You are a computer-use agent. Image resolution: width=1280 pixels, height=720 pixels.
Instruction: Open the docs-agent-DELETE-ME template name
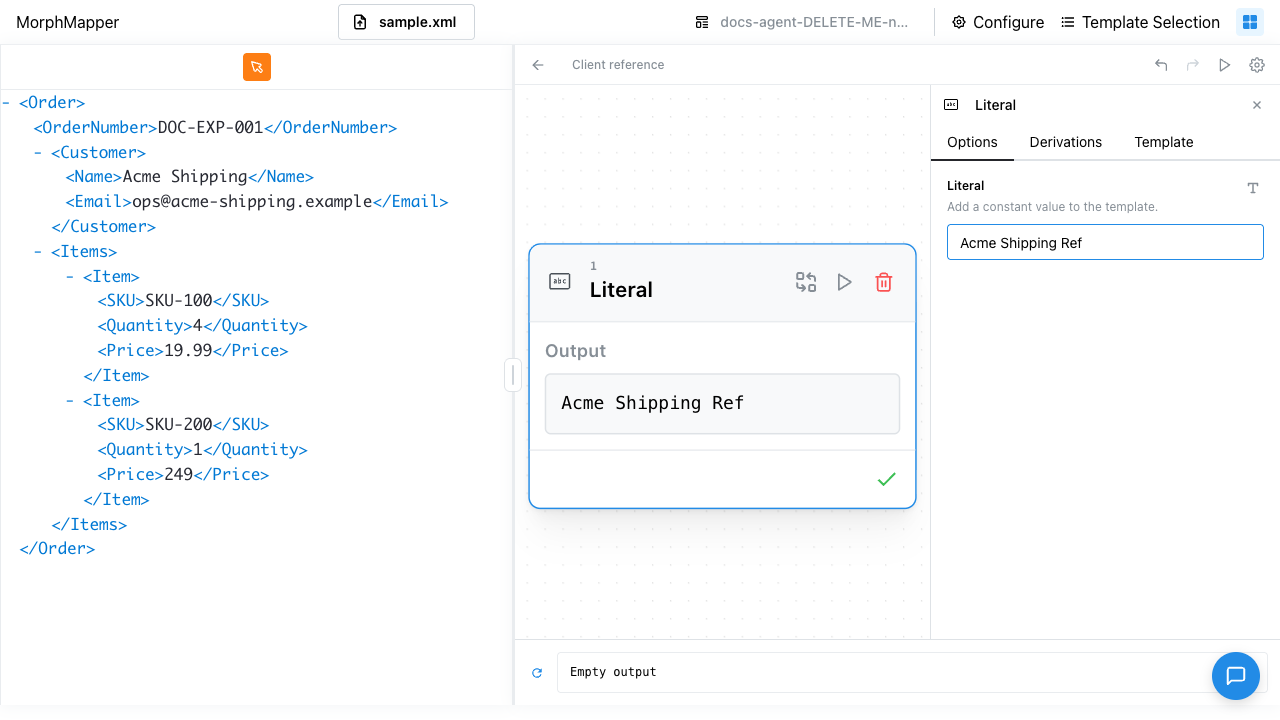click(802, 22)
